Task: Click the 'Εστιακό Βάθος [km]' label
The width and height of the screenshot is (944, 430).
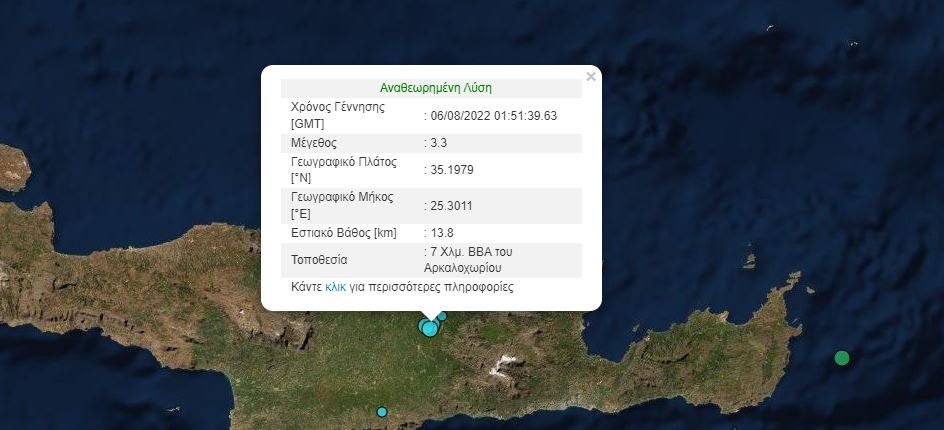Action: pos(343,234)
